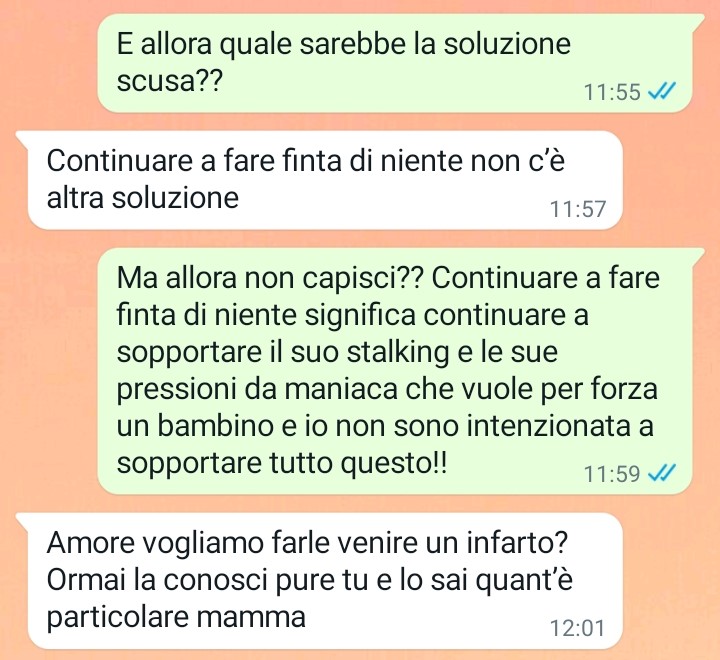Click the 11:55 timestamp on sent message
This screenshot has width=720, height=660.
[612, 92]
